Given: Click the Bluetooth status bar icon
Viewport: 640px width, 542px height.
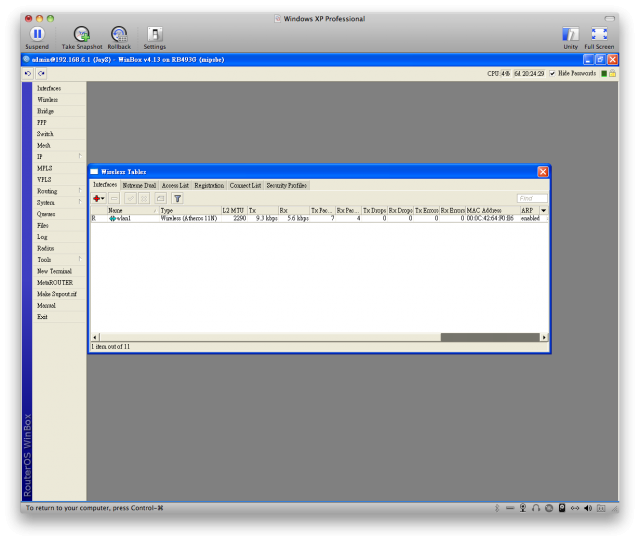Looking at the screenshot, I should pos(497,508).
